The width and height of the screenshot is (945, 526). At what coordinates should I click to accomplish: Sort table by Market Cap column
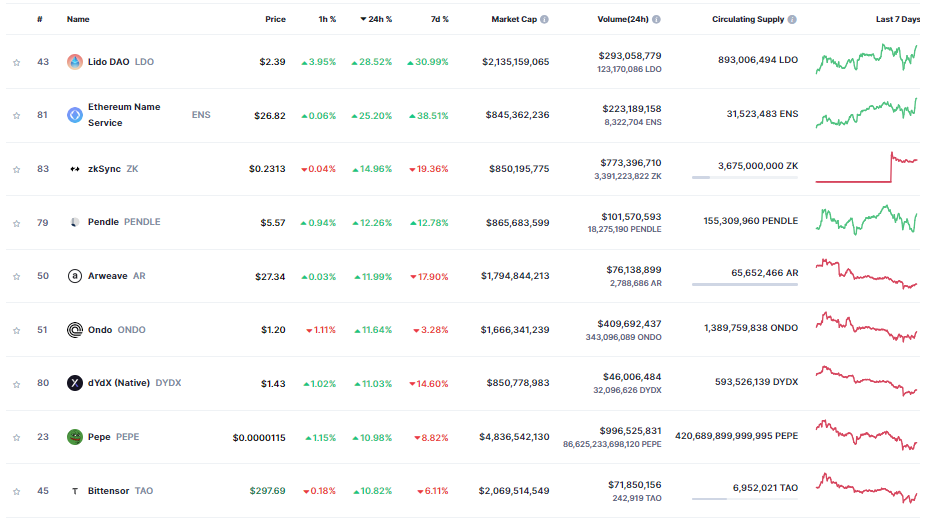point(514,19)
